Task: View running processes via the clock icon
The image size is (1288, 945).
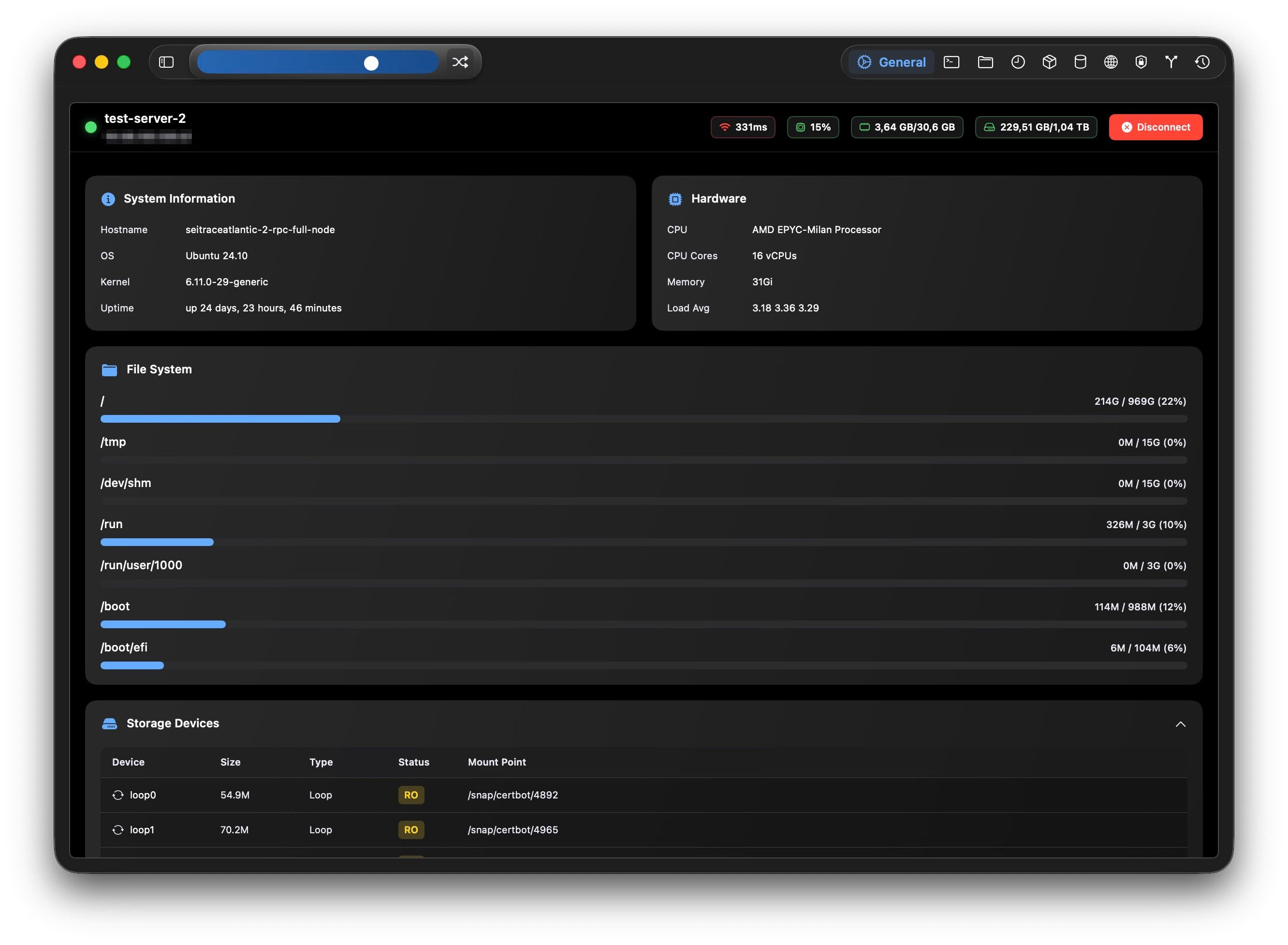Action: [1018, 62]
